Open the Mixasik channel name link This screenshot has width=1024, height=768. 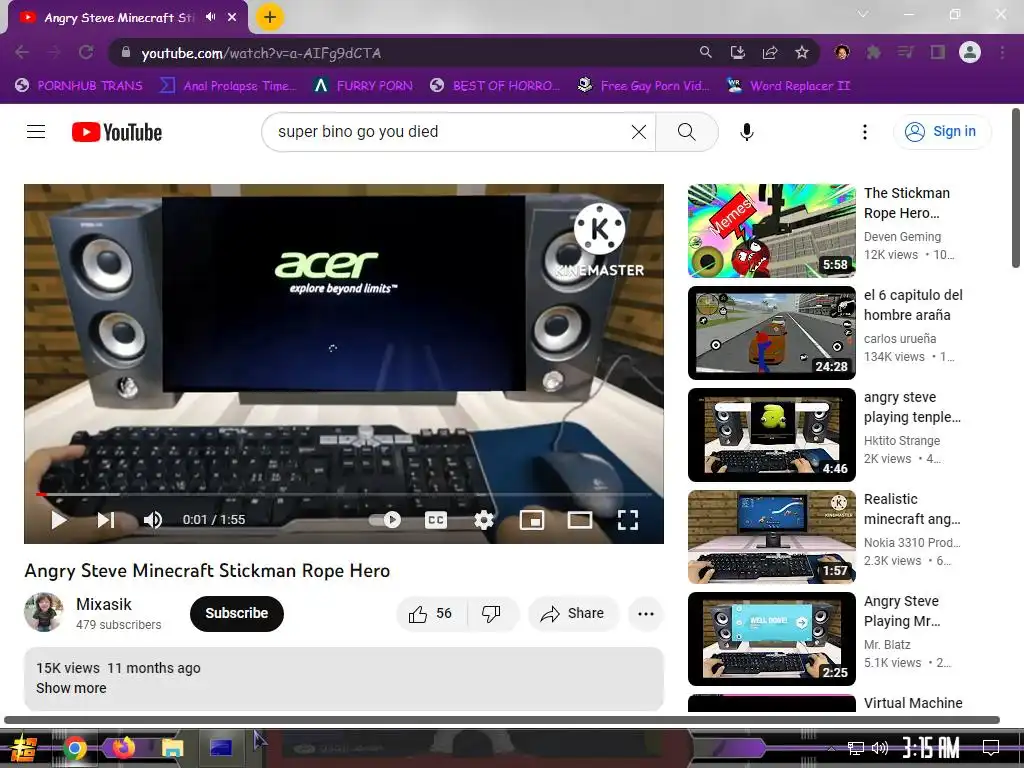pyautogui.click(x=104, y=604)
